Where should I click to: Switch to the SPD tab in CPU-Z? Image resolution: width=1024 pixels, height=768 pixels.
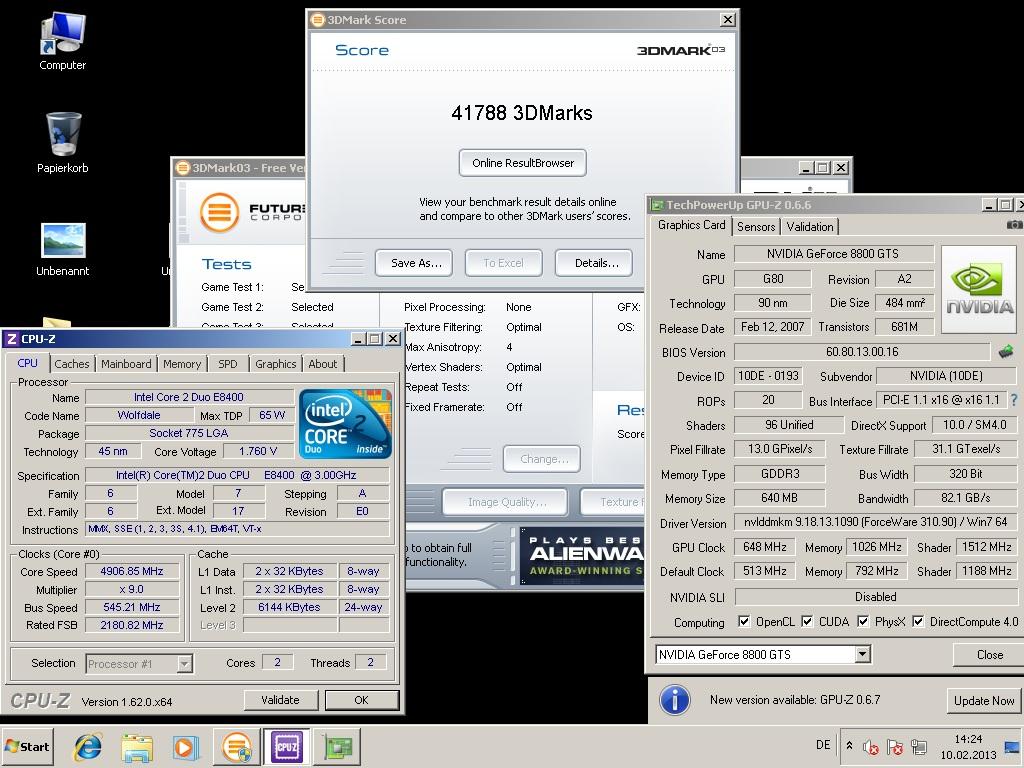pyautogui.click(x=228, y=364)
